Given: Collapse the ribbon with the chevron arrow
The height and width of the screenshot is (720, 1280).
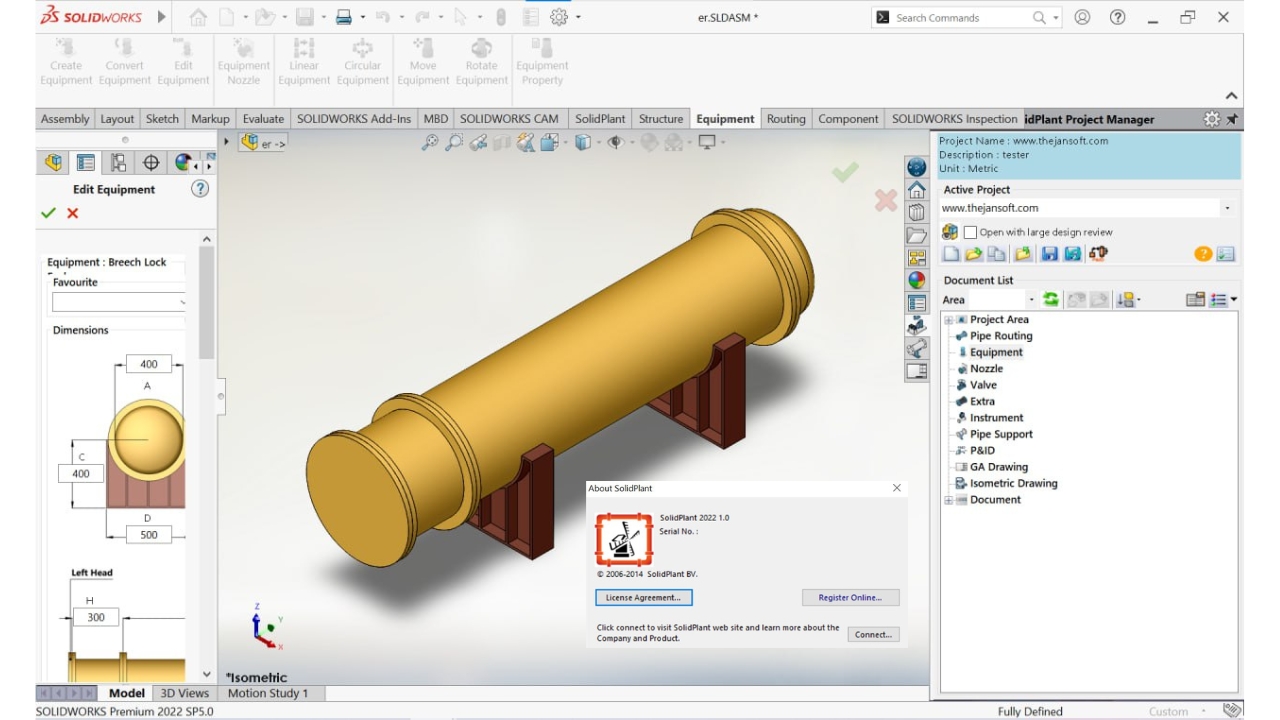Looking at the screenshot, I should (1232, 96).
